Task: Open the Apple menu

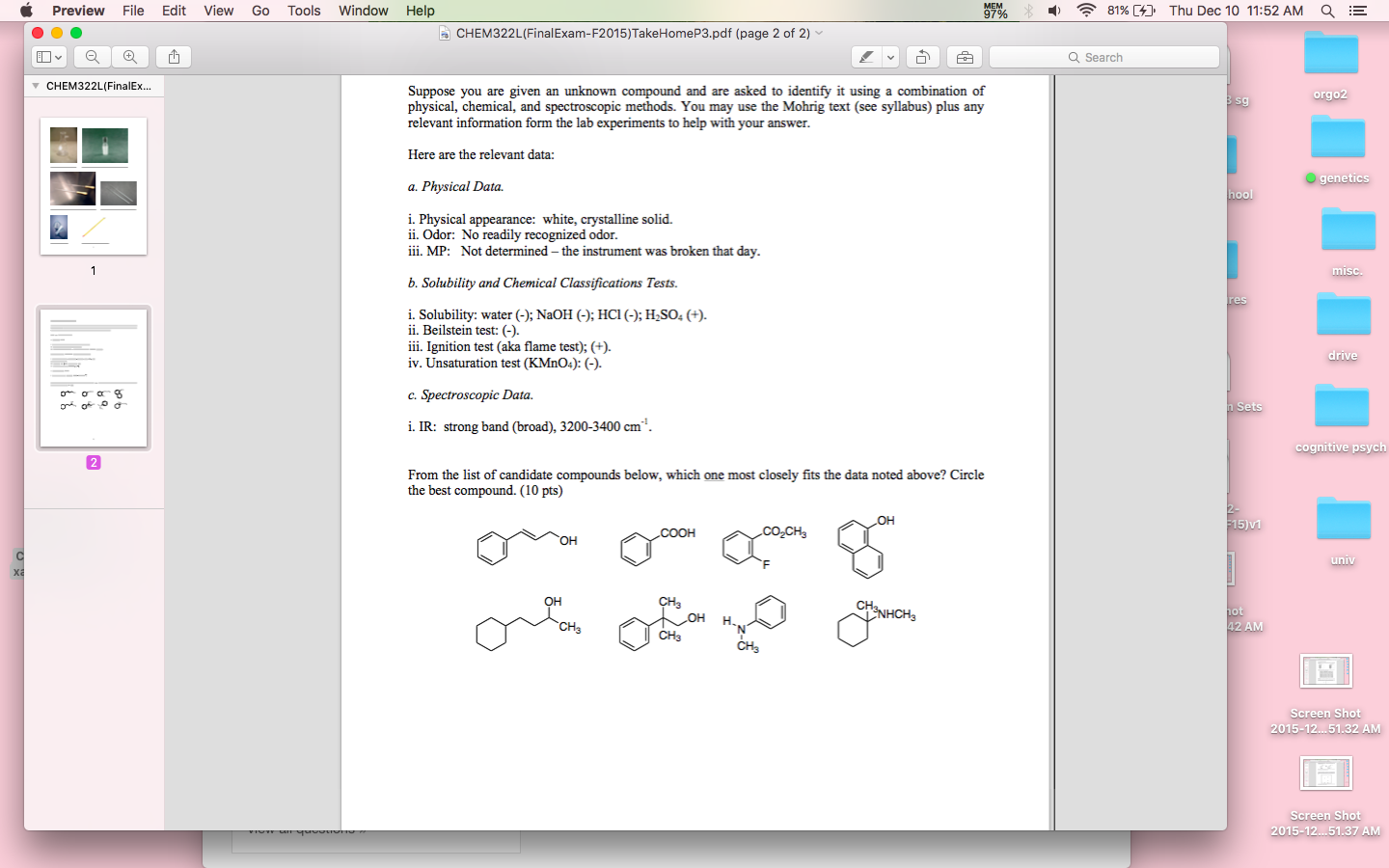Action: [x=26, y=11]
